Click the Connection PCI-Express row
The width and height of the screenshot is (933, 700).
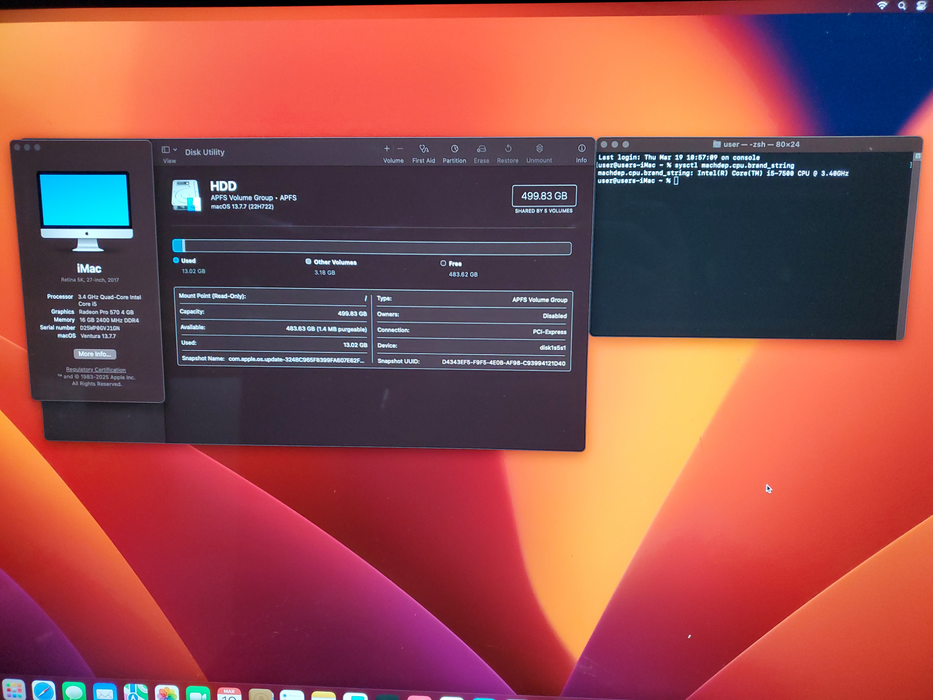pos(472,331)
